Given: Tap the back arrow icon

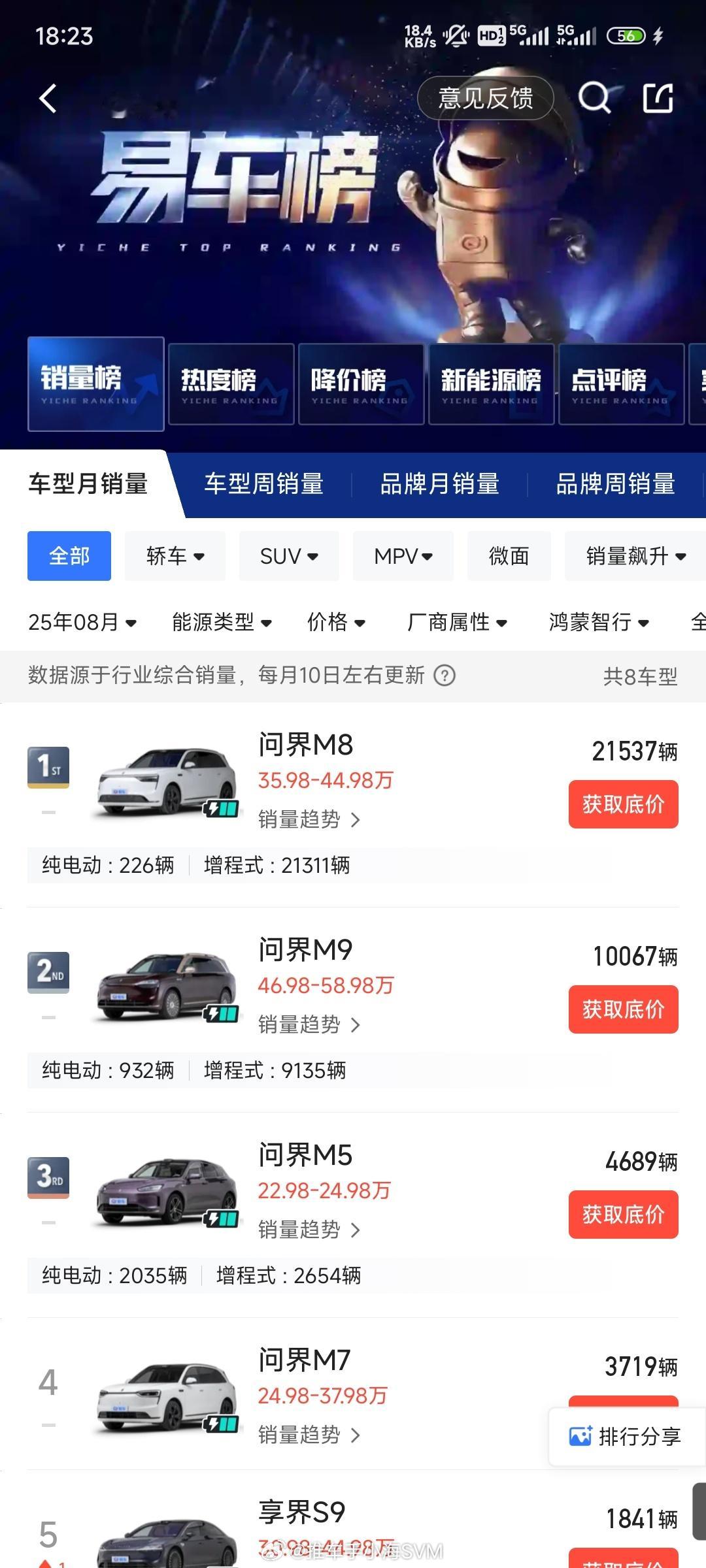Looking at the screenshot, I should 48,99.
